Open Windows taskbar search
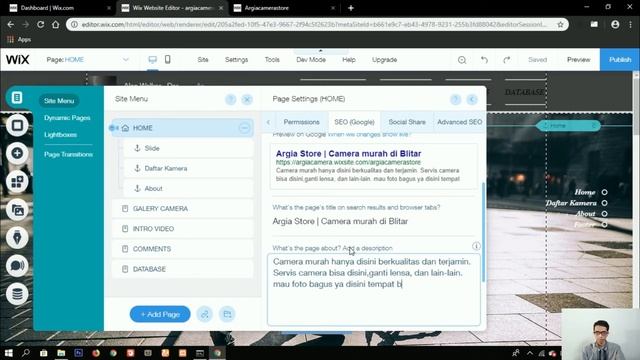The height and width of the screenshot is (360, 640). pyautogui.click(x=26, y=353)
